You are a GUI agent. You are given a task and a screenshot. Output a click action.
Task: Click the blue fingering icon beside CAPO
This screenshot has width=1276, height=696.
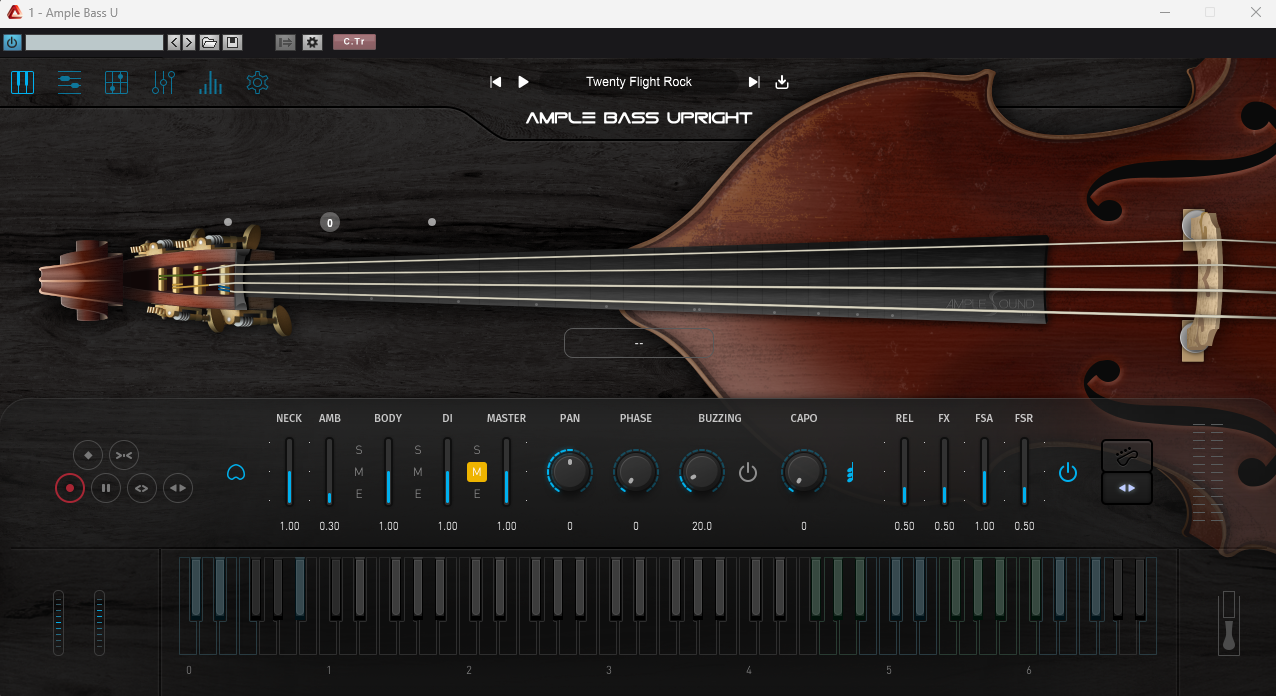(x=851, y=472)
